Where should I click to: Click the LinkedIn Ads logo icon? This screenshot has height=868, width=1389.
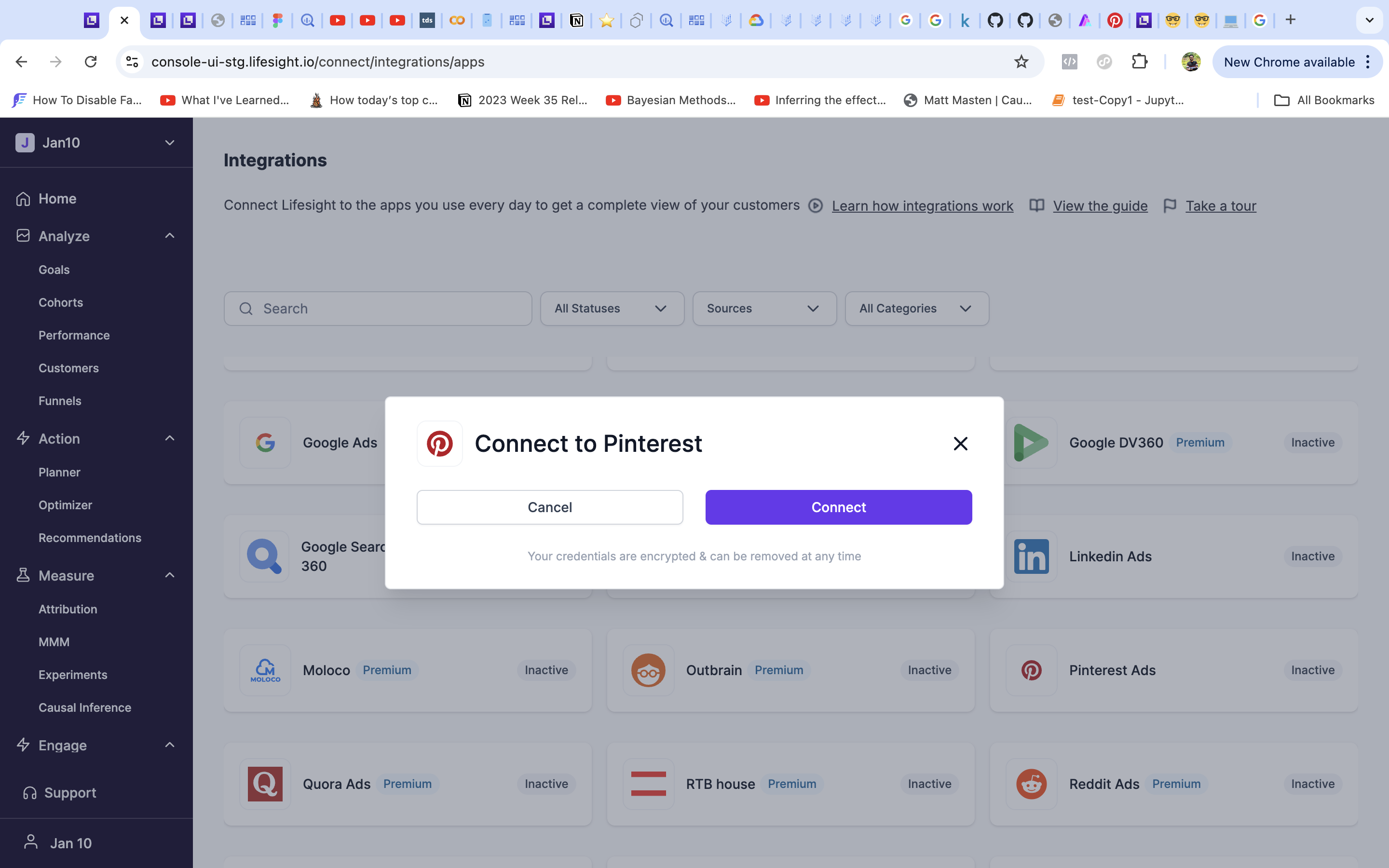1031,556
